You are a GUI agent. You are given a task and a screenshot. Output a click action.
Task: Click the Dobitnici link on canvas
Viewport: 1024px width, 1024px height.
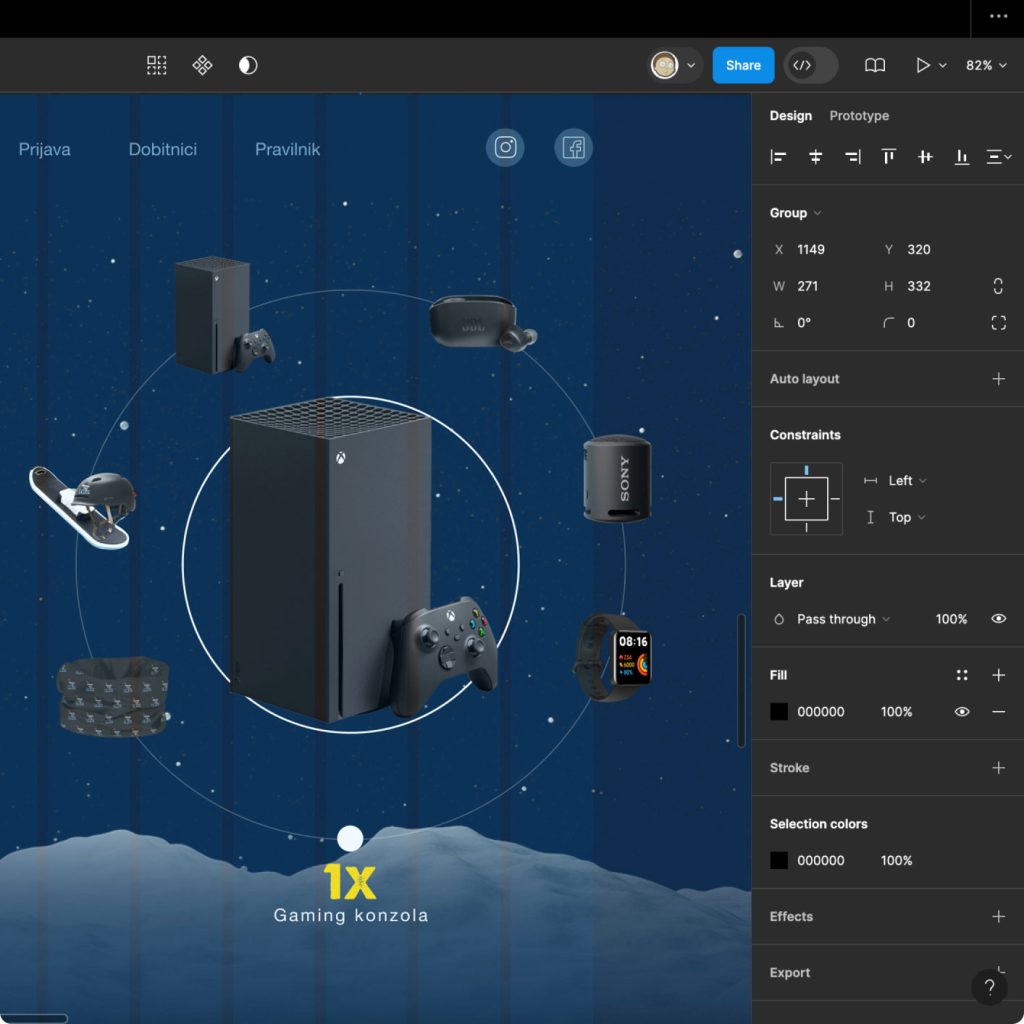pyautogui.click(x=163, y=150)
